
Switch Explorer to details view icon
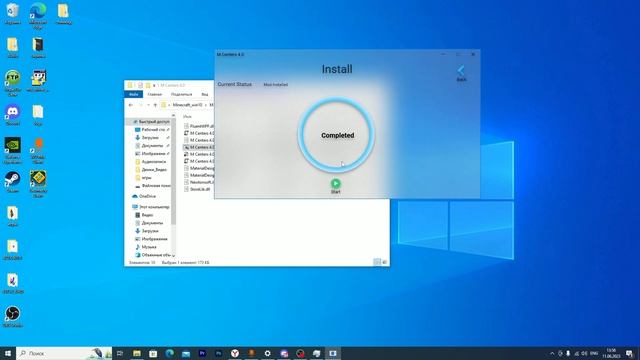[377, 262]
